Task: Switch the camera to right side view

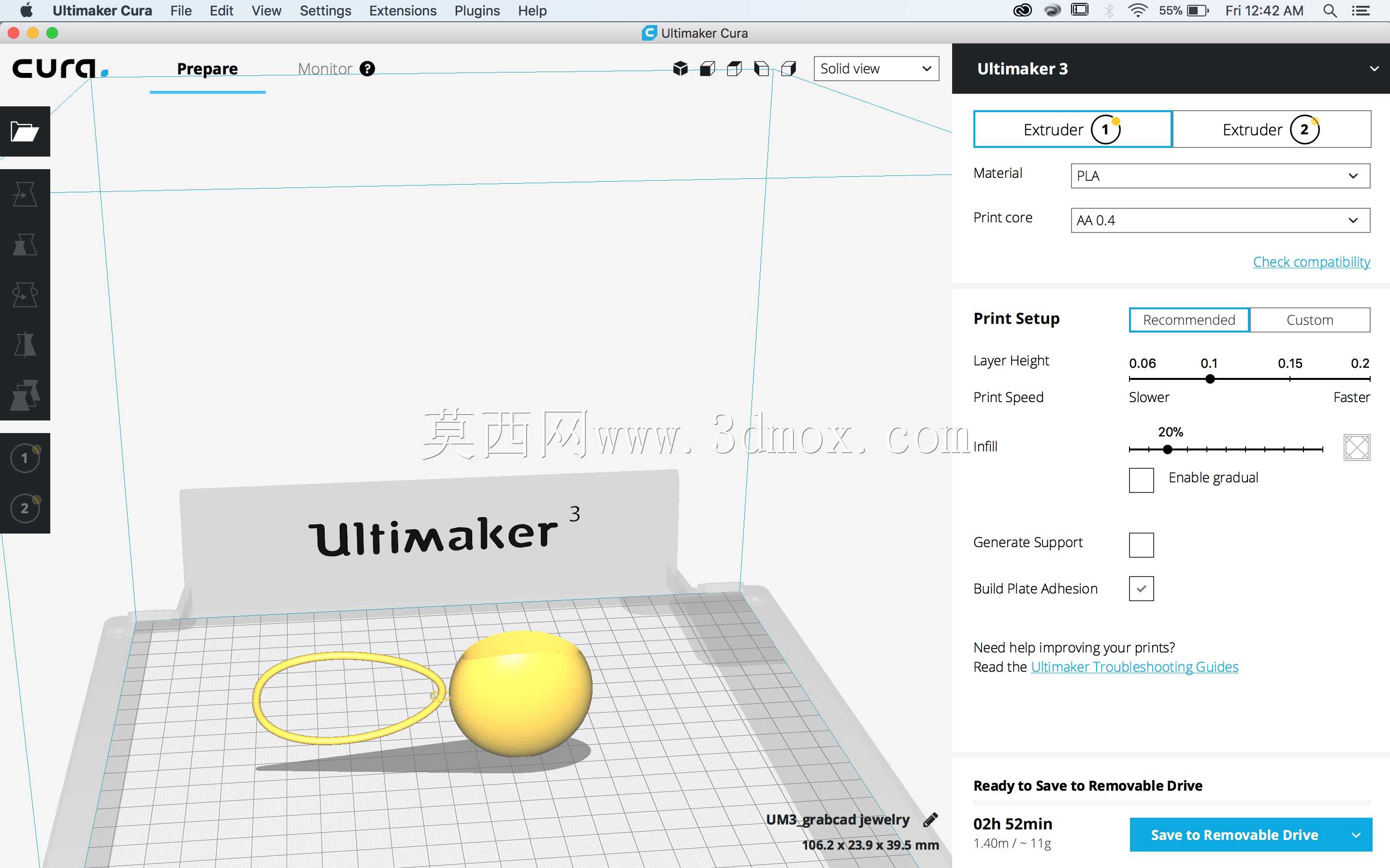Action: (789, 69)
